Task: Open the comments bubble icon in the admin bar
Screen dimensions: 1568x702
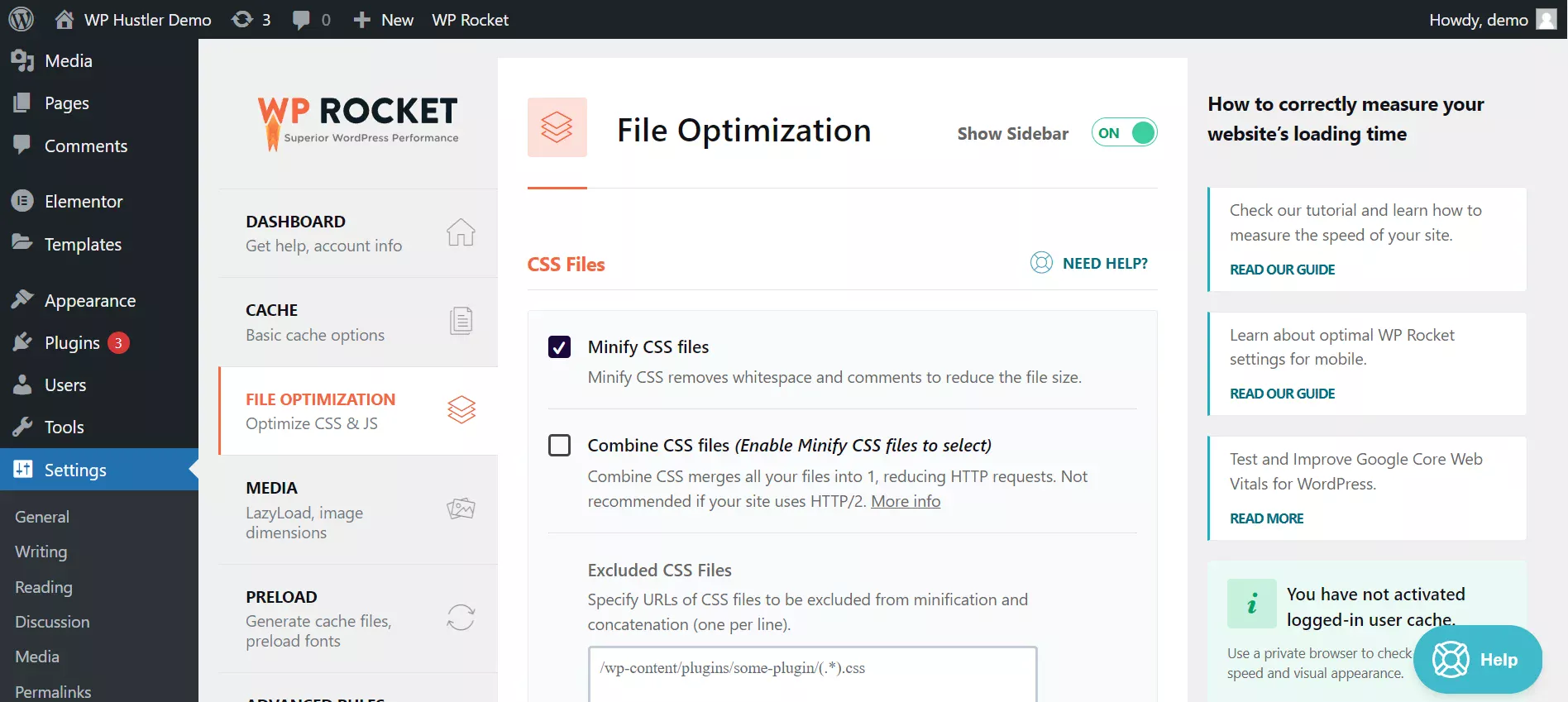Action: 301,20
